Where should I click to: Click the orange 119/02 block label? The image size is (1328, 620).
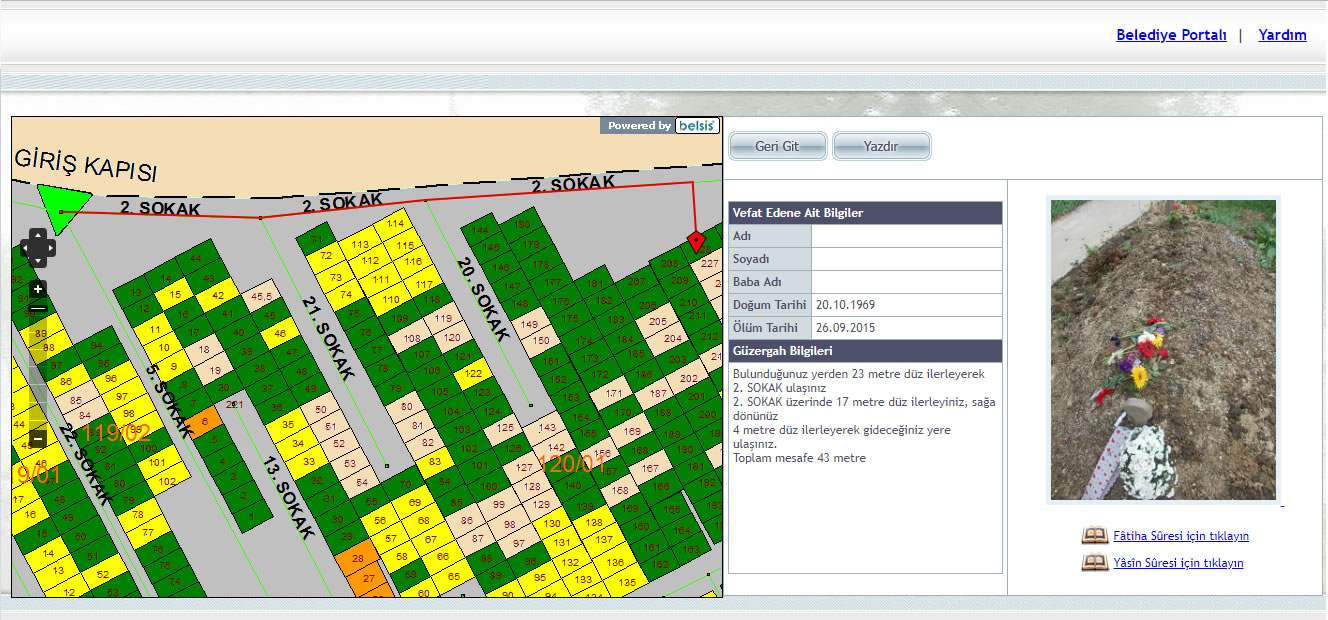115,433
